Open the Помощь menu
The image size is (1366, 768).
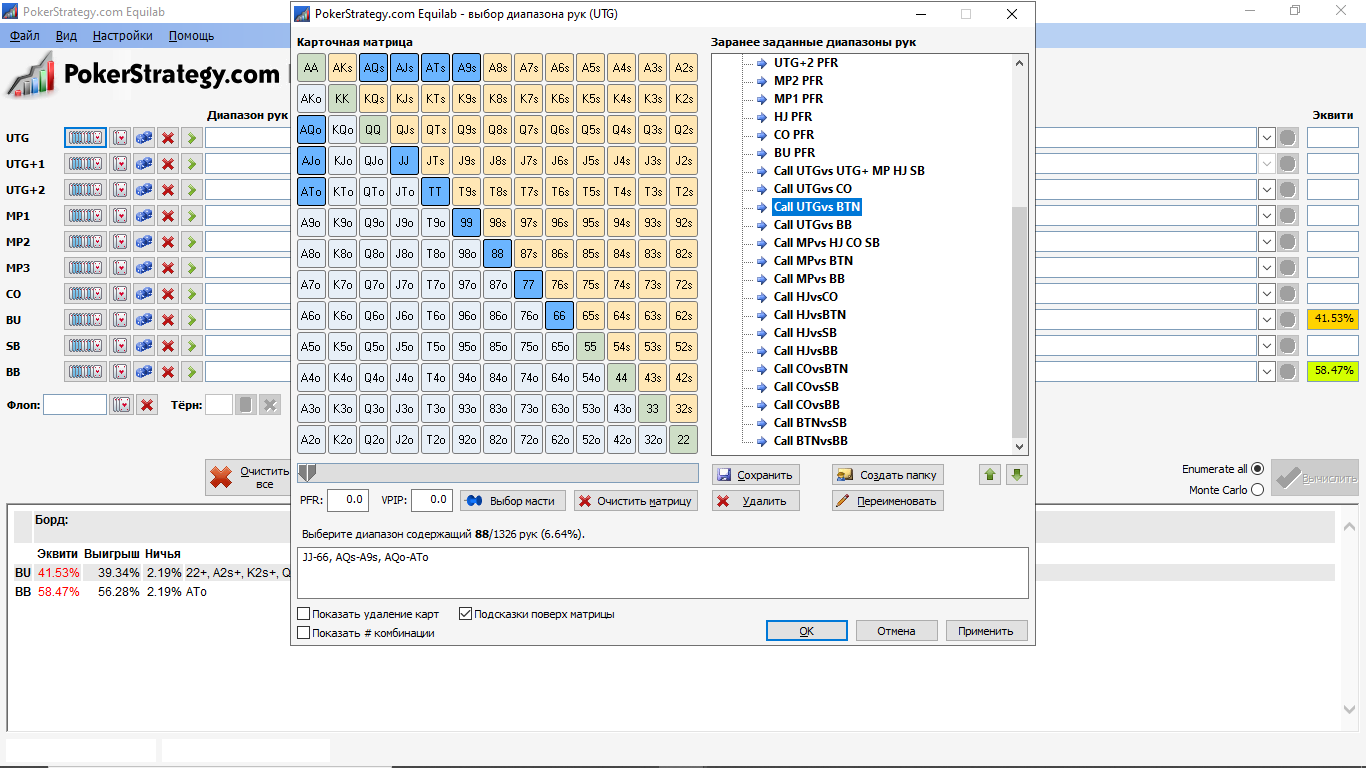[191, 36]
